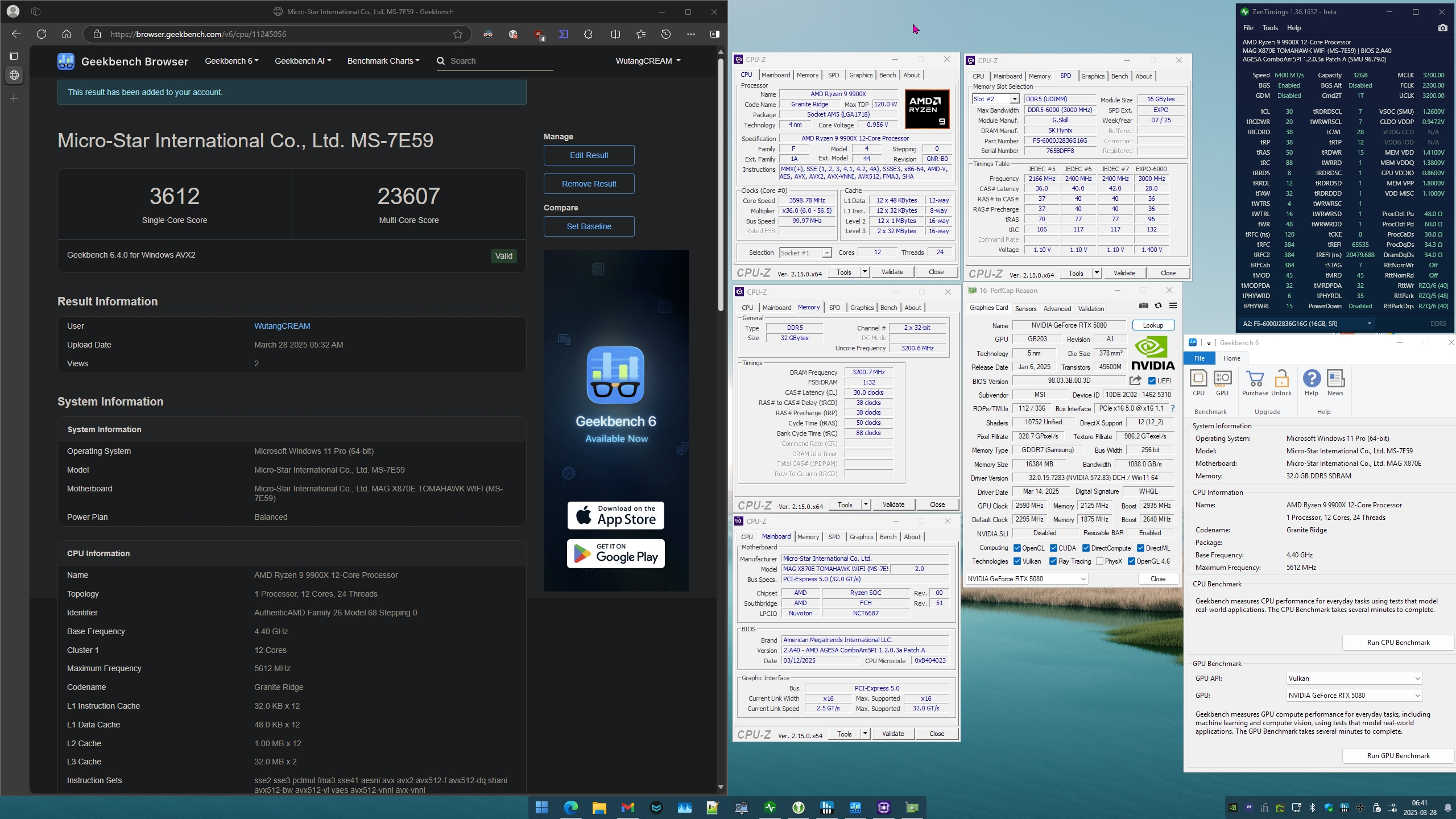Open Tools menu in ZenTimings
This screenshot has width=1456, height=819.
point(1269,28)
